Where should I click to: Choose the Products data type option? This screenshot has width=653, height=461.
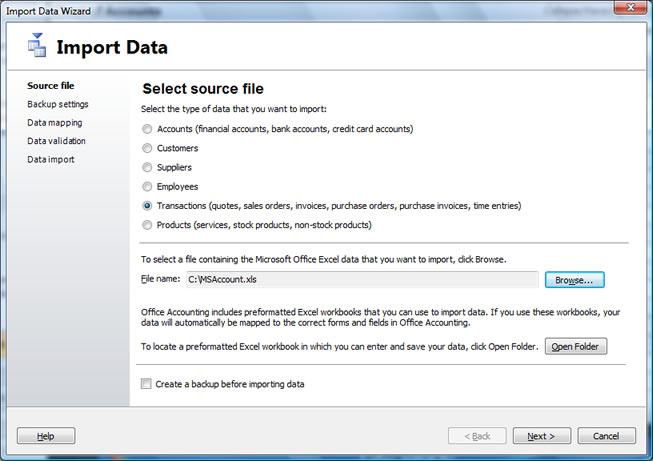[x=147, y=225]
